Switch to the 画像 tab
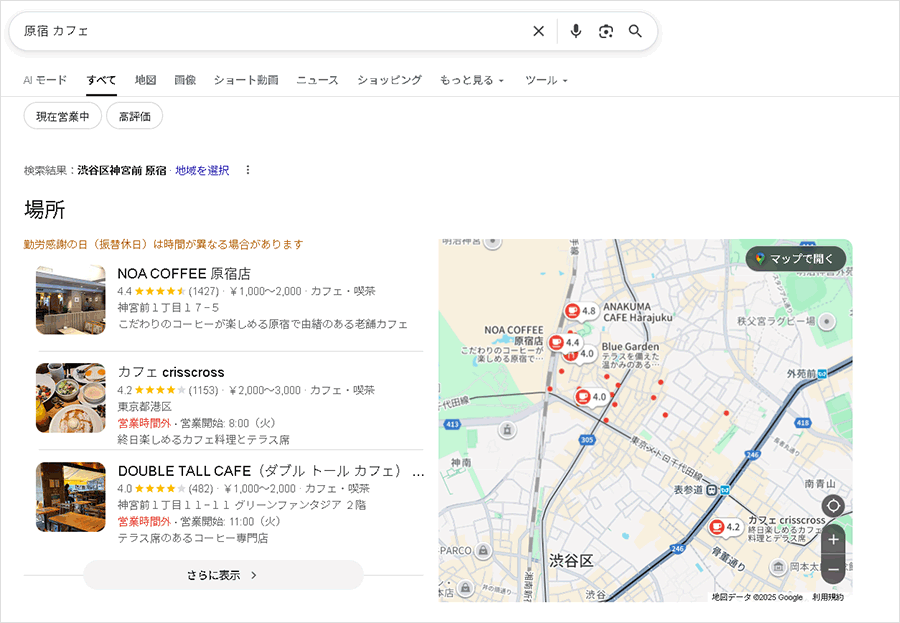Viewport: 900px width, 623px height. [185, 80]
